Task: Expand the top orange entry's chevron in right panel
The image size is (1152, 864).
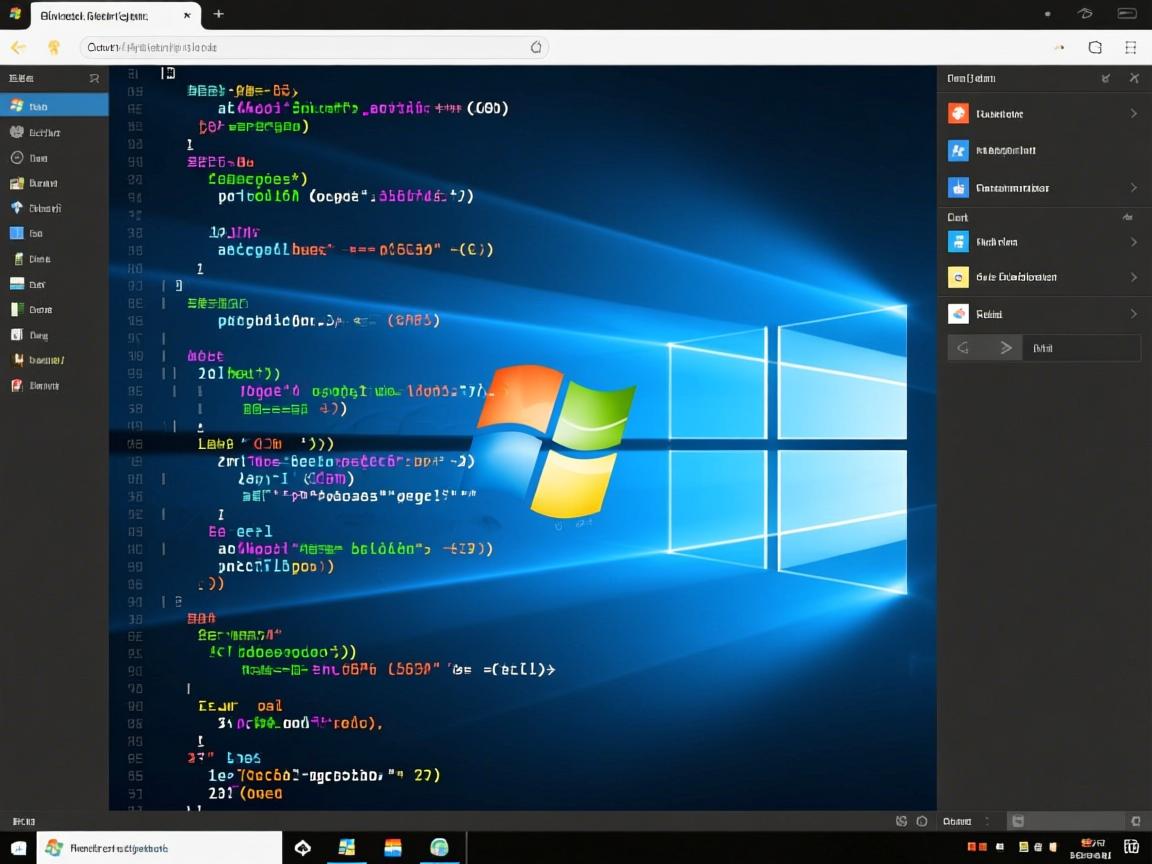Action: (x=1133, y=113)
